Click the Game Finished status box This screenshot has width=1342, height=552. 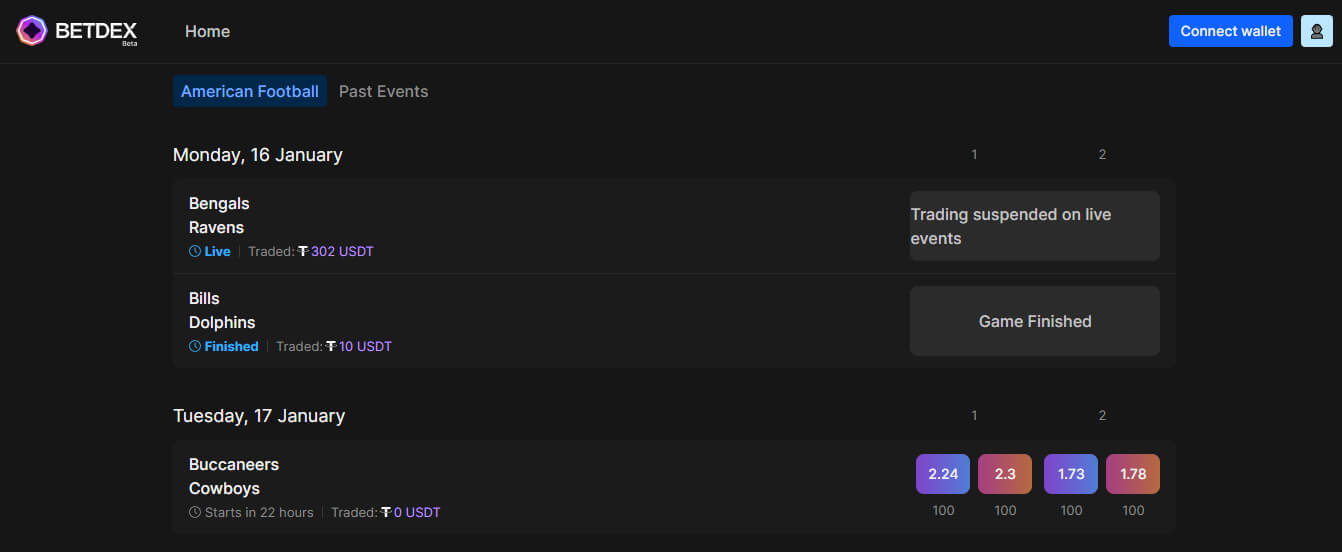[1035, 321]
